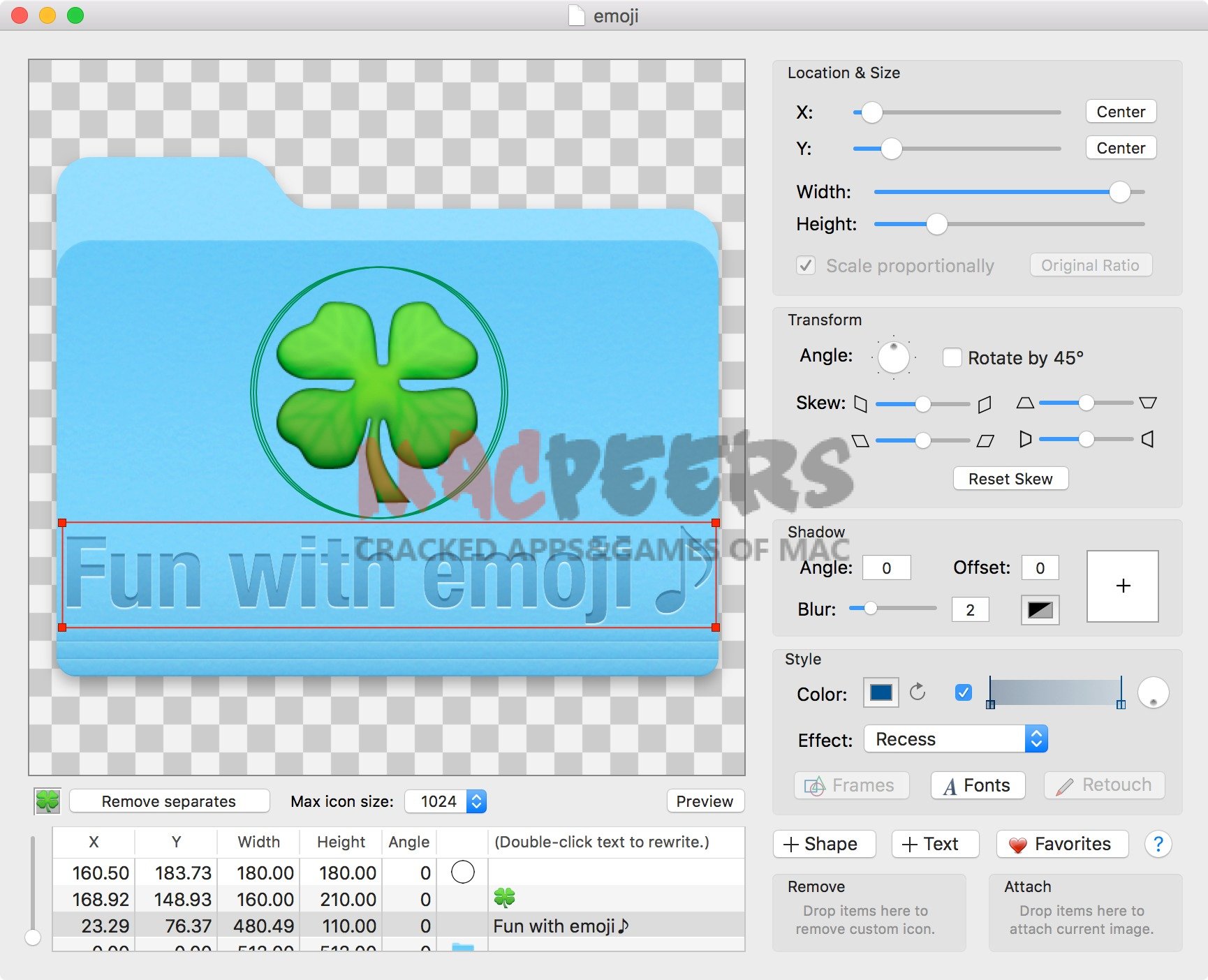The width and height of the screenshot is (1208, 980).
Task: Click the Transform angle dial knob
Action: (x=893, y=357)
